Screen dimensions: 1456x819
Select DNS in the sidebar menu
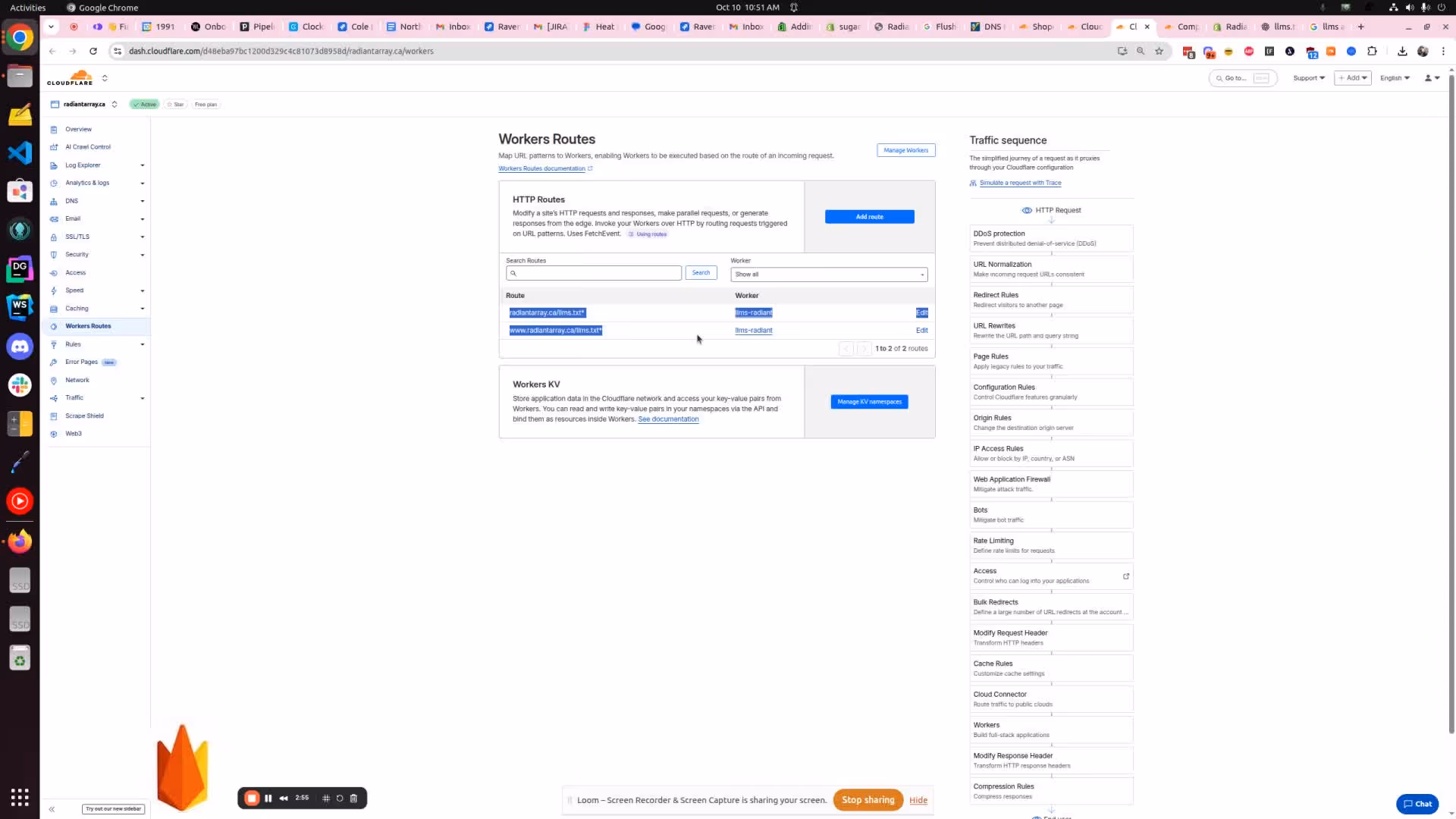pyautogui.click(x=72, y=201)
